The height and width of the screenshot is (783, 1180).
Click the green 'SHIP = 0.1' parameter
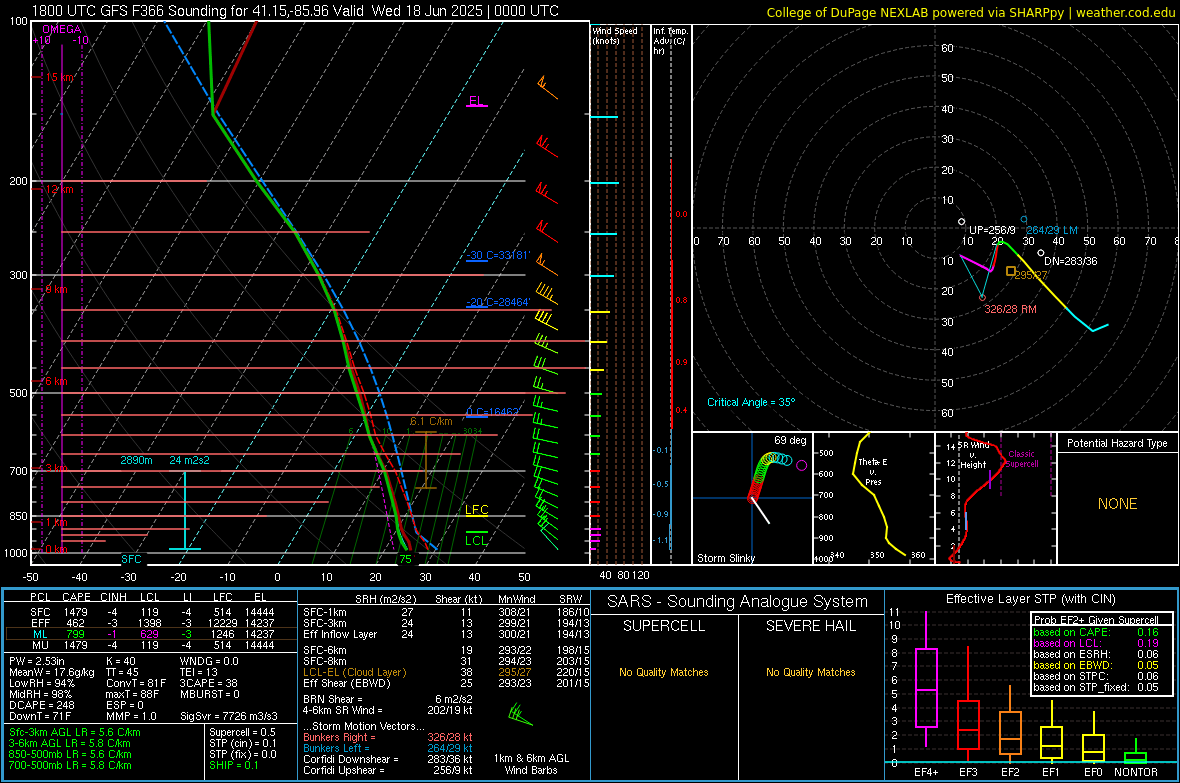click(x=233, y=765)
